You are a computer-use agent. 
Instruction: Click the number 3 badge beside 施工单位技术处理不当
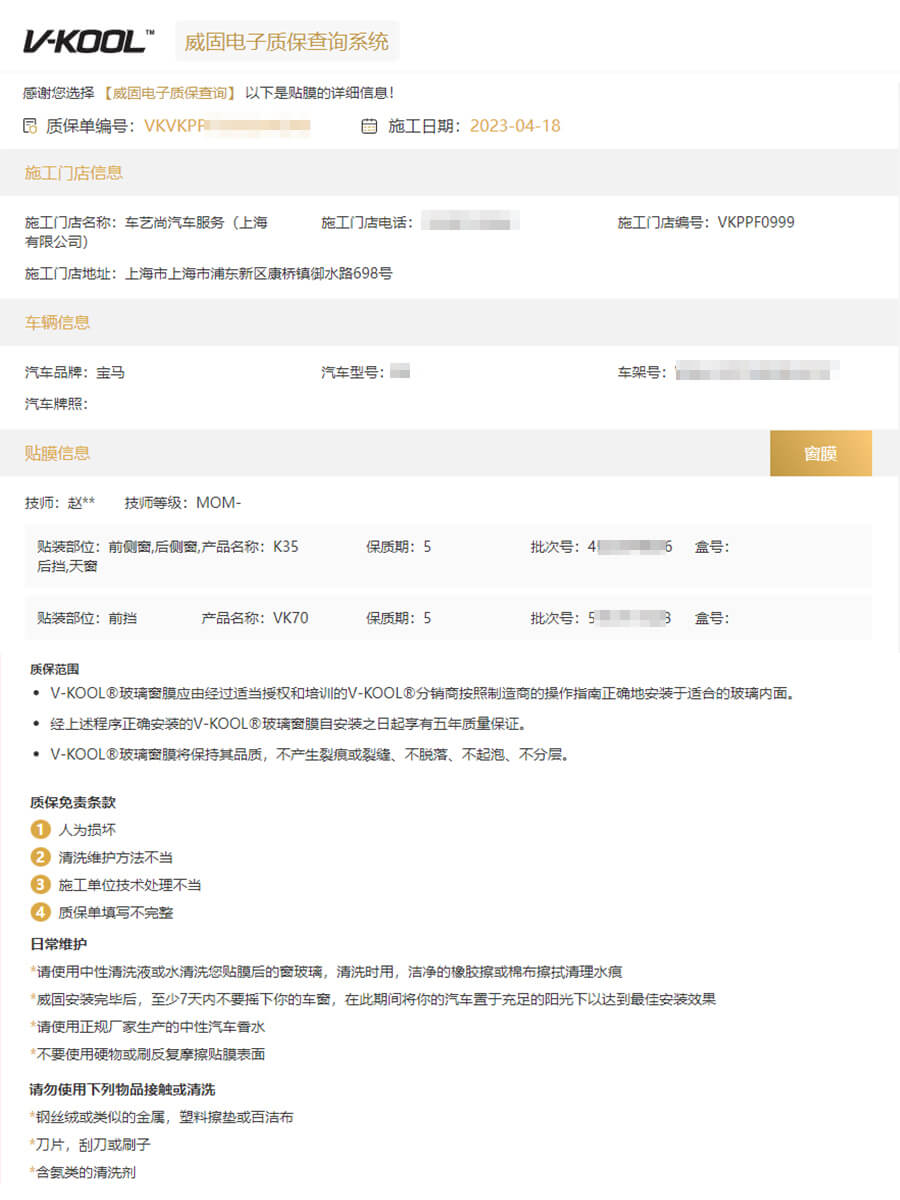coord(40,885)
